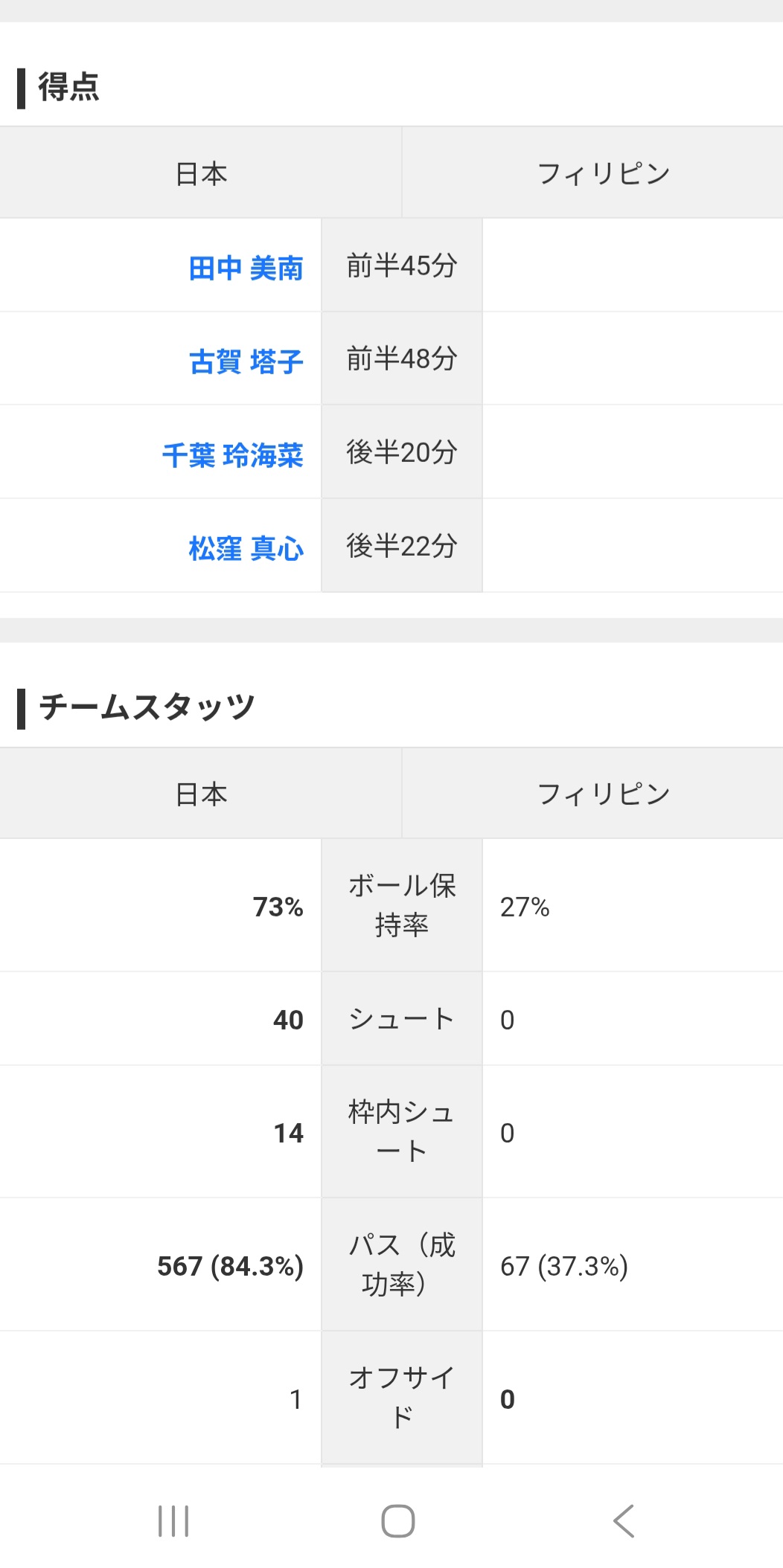
Task: Tap the チームスタッツ section heading
Action: pos(147,707)
